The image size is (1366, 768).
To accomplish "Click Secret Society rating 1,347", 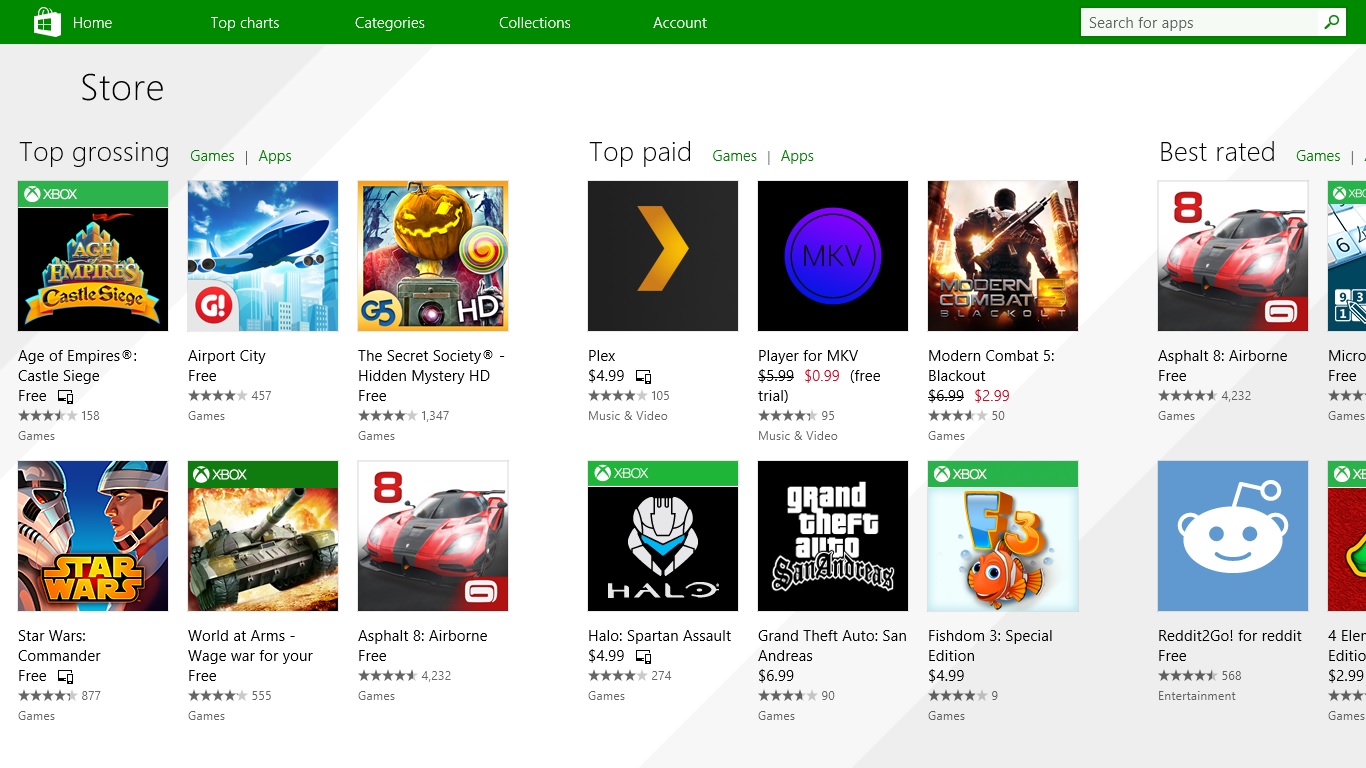I will [404, 416].
